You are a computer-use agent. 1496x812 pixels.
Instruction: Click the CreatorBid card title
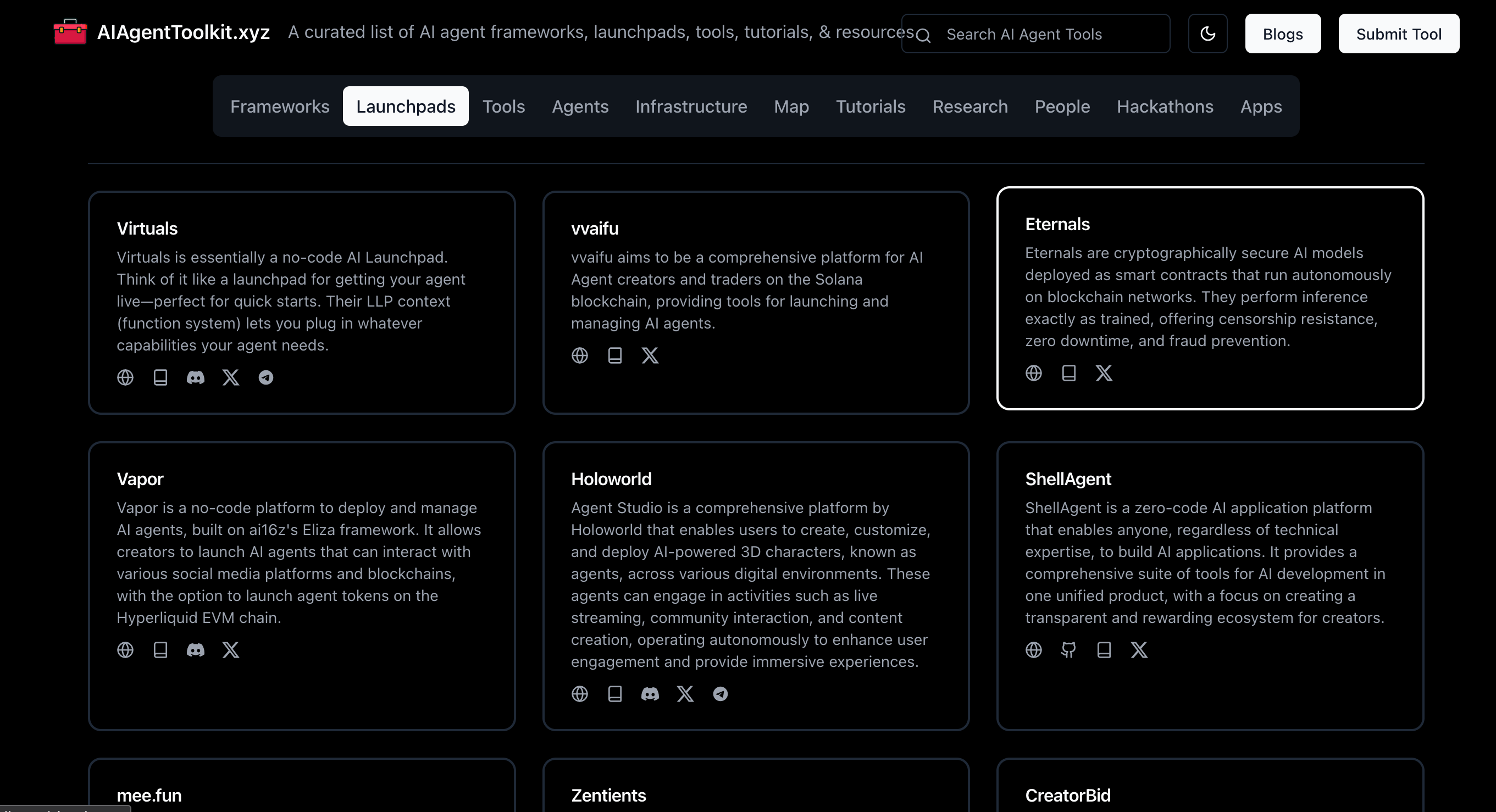pyautogui.click(x=1067, y=795)
